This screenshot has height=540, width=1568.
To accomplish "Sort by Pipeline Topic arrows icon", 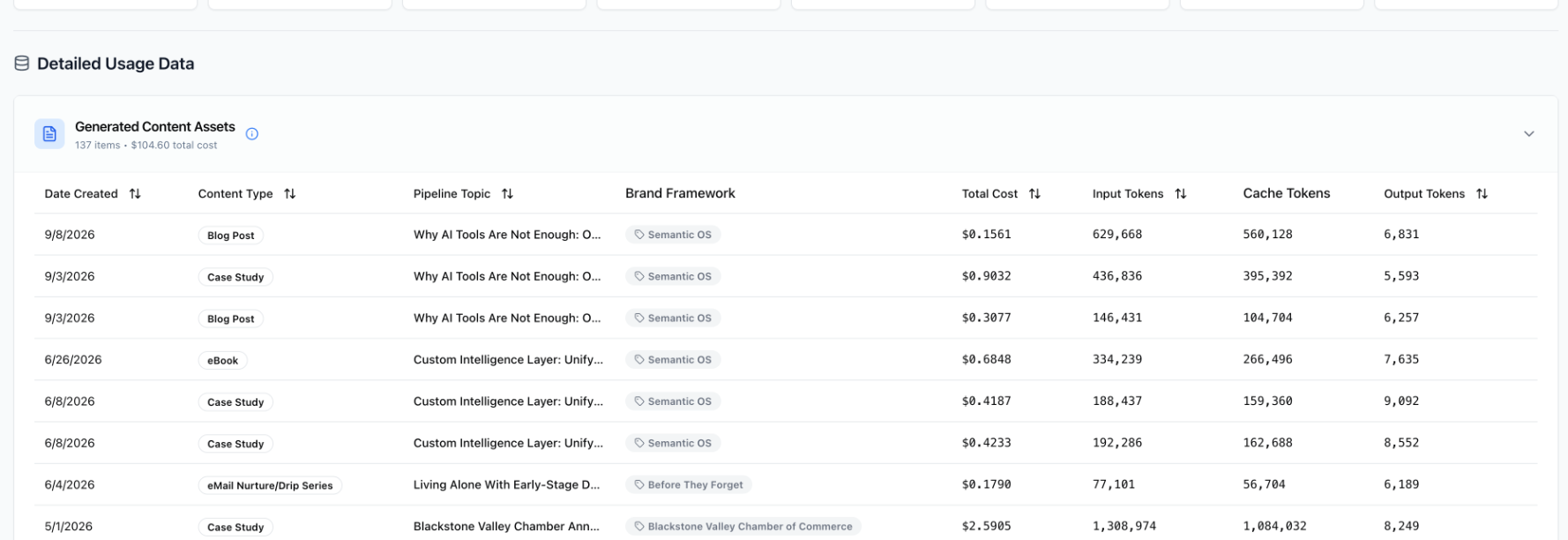I will point(507,194).
